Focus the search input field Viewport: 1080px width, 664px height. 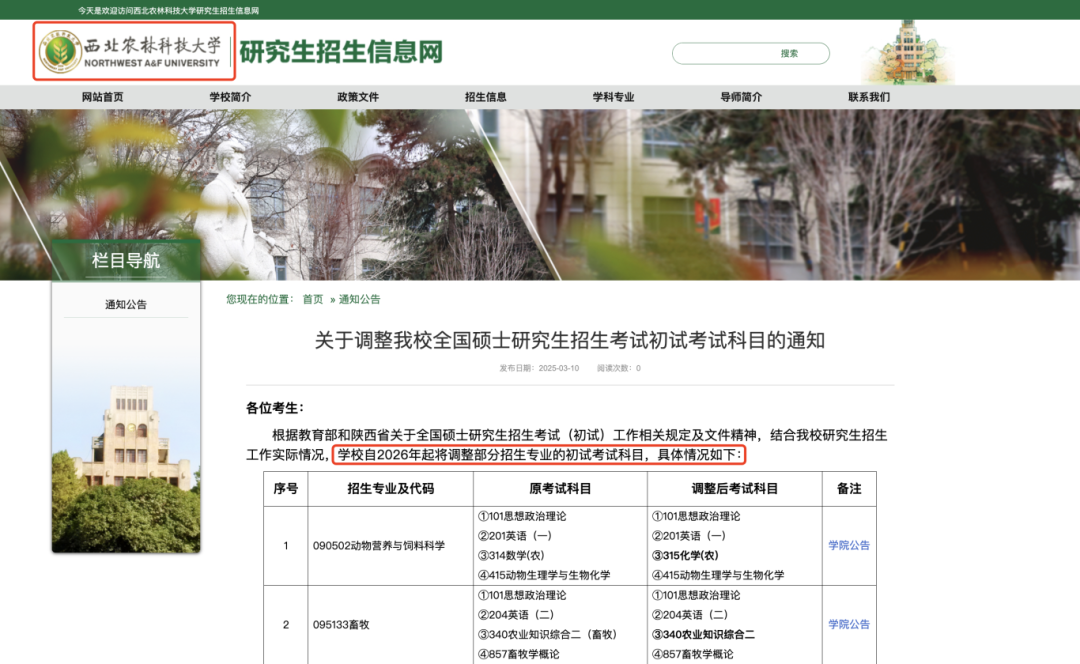point(720,54)
